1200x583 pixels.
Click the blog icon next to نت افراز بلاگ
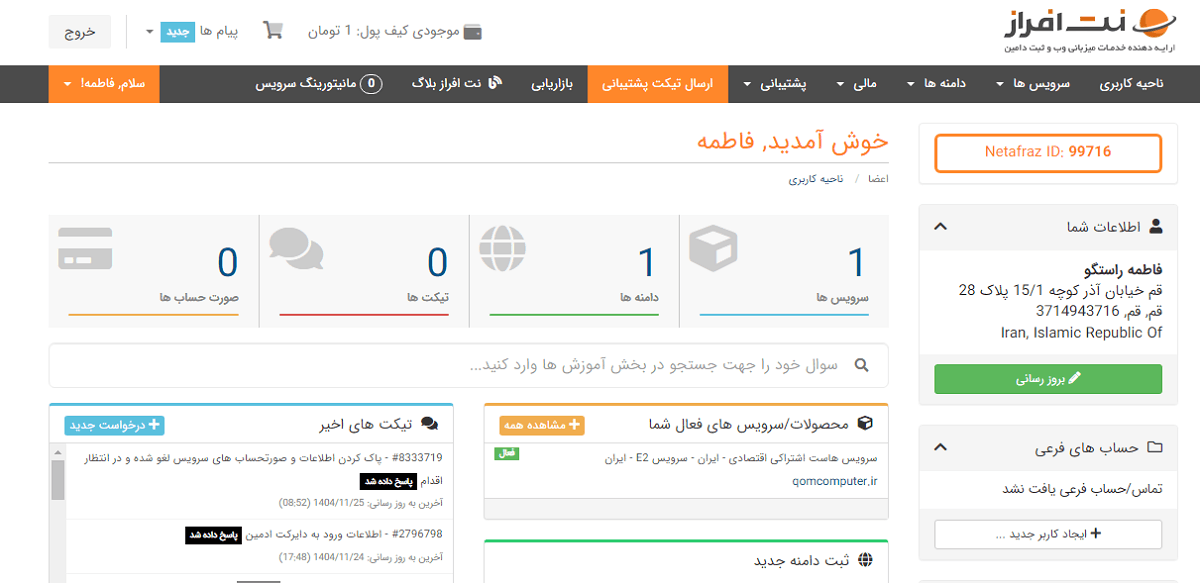[x=495, y=84]
